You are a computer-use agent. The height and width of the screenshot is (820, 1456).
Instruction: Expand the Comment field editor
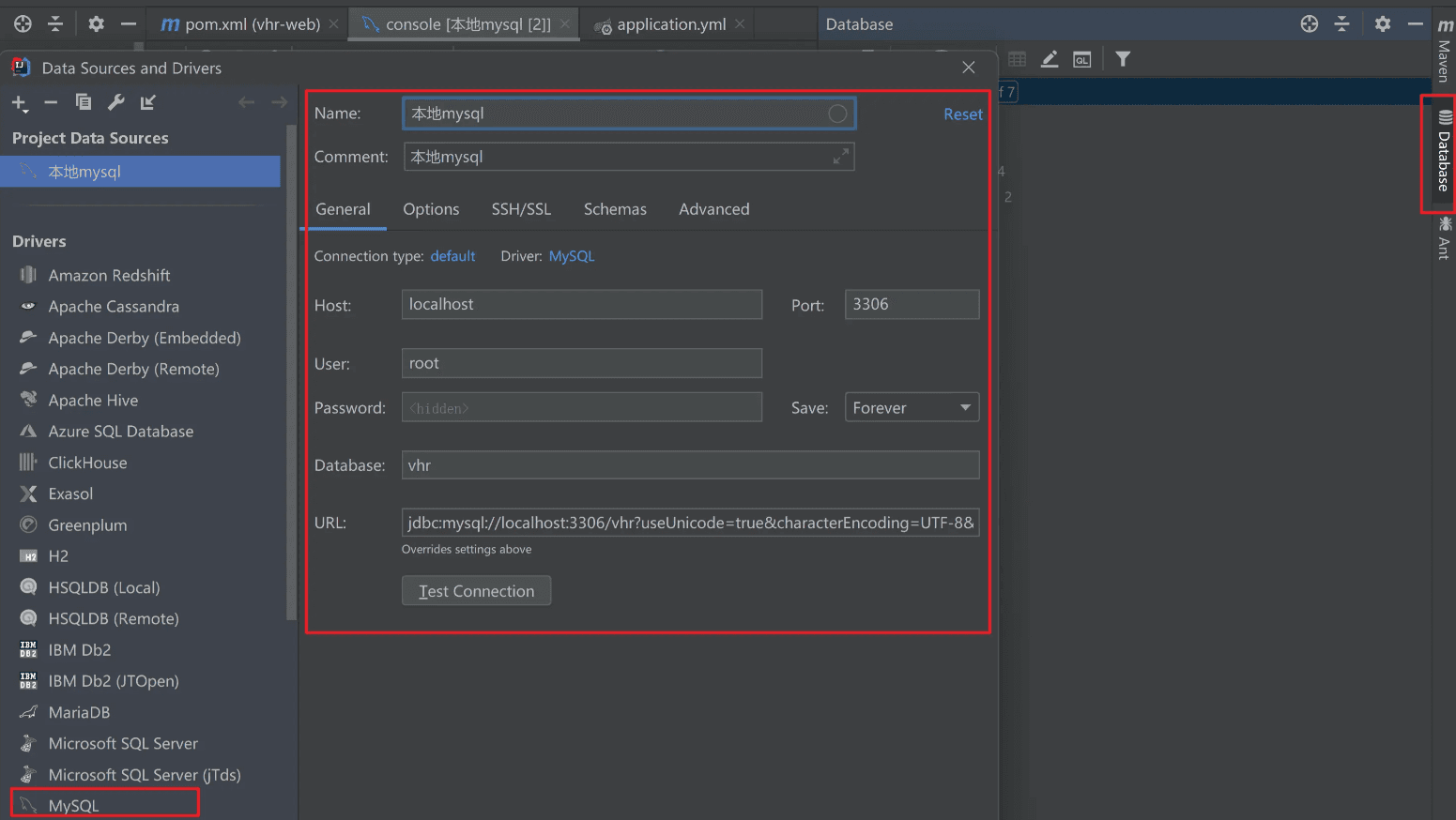tap(841, 157)
